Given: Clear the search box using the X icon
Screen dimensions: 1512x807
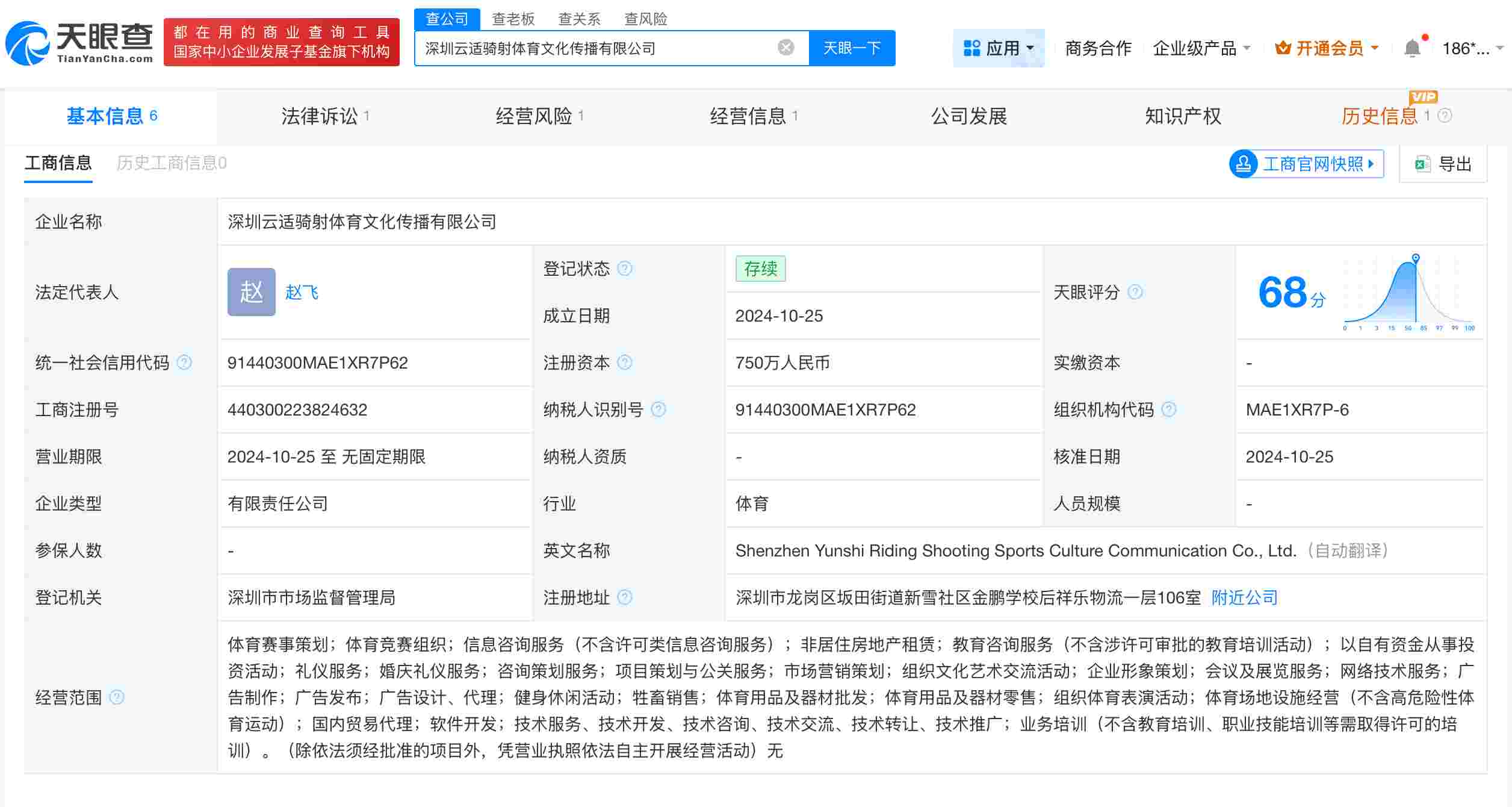Looking at the screenshot, I should coord(783,47).
